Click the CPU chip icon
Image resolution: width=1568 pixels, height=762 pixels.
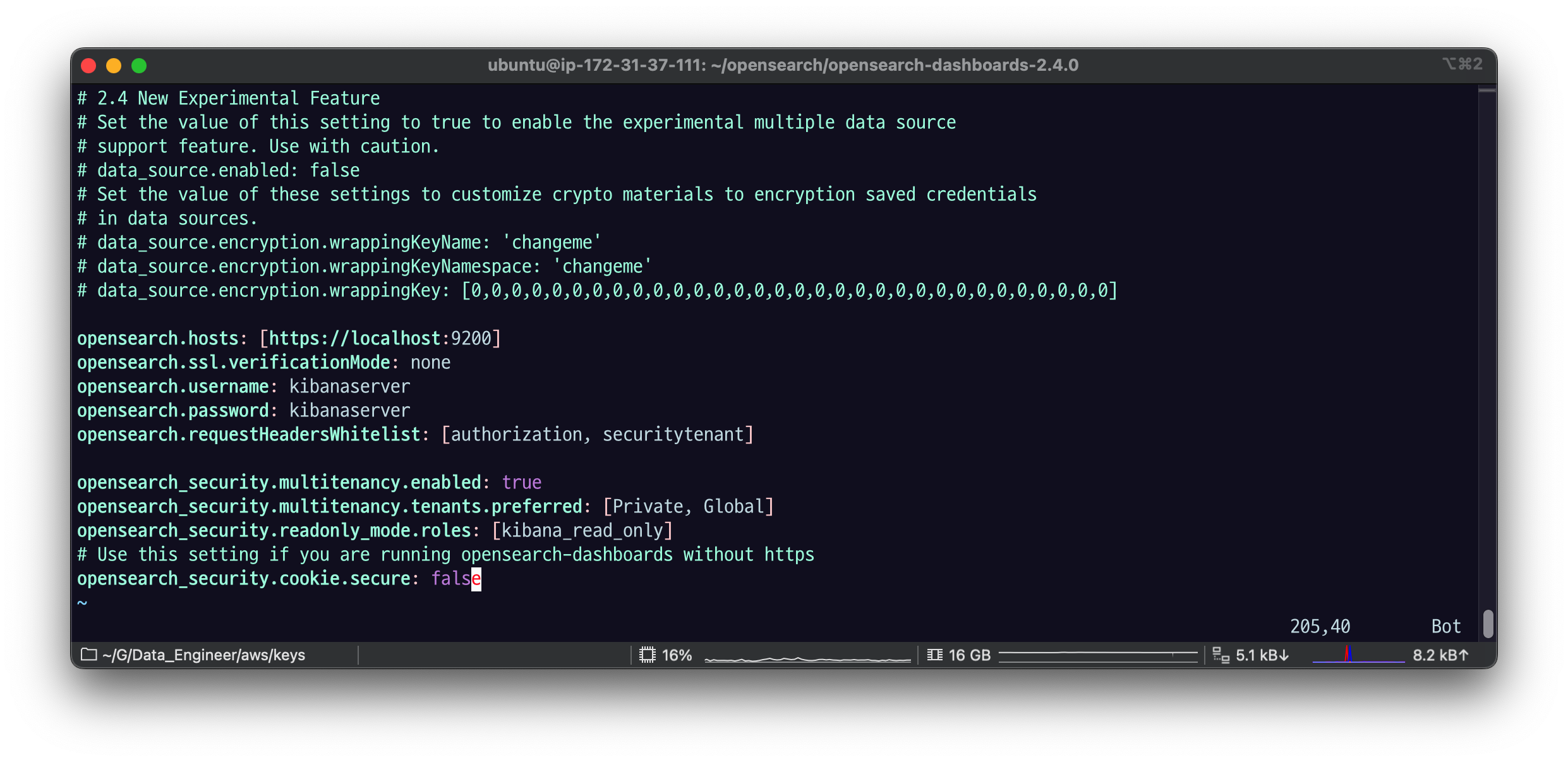(647, 655)
